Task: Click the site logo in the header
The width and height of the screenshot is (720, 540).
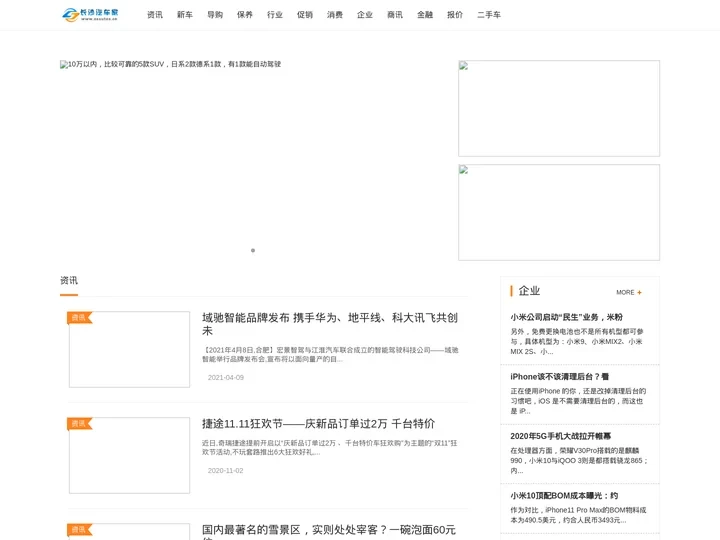Action: tap(90, 14)
